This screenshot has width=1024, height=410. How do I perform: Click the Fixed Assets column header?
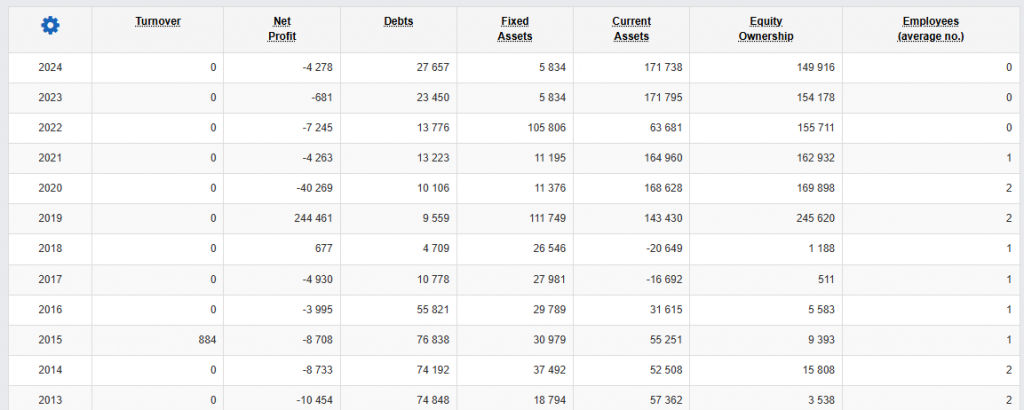pyautogui.click(x=515, y=29)
